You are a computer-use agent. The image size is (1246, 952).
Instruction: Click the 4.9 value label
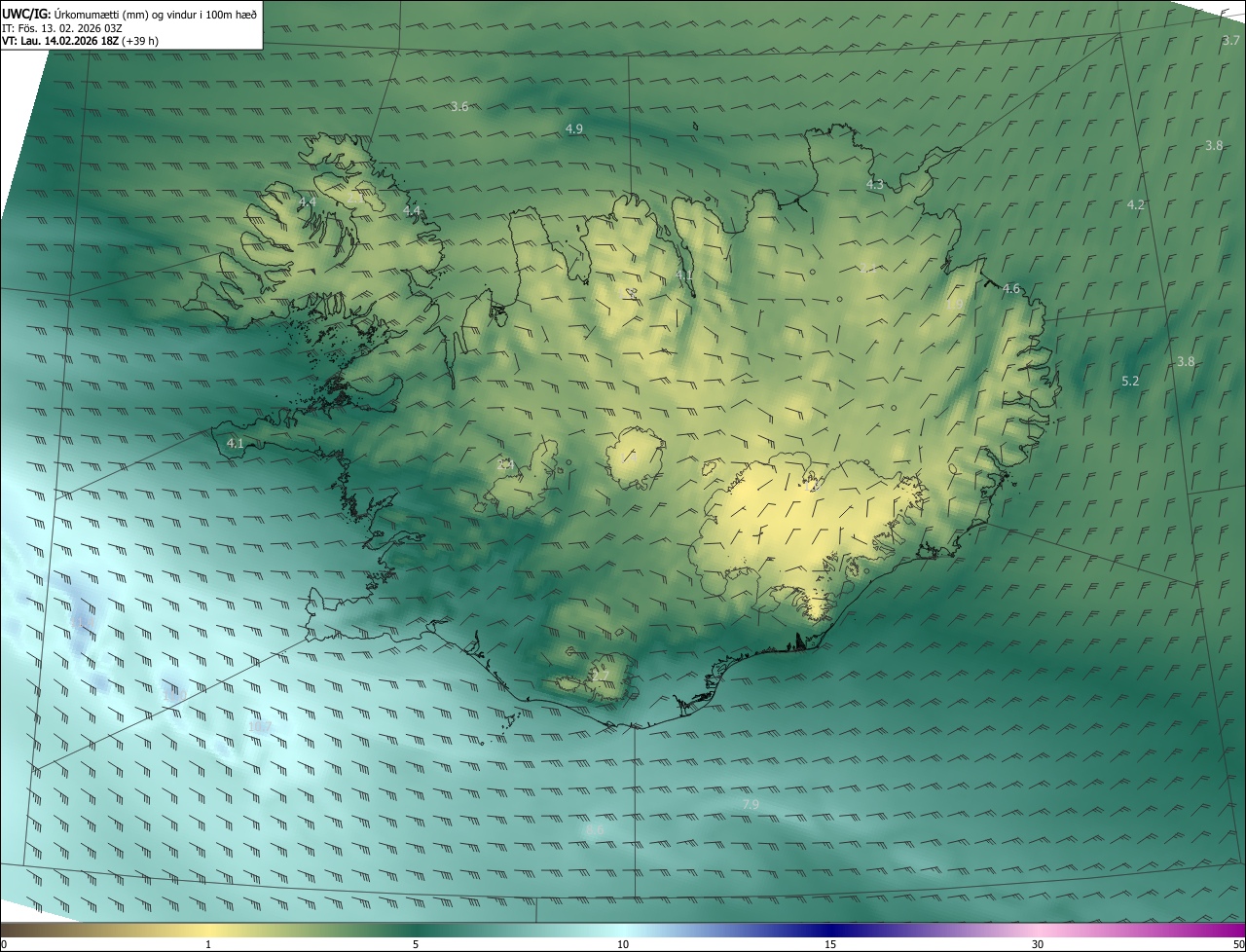pyautogui.click(x=573, y=128)
